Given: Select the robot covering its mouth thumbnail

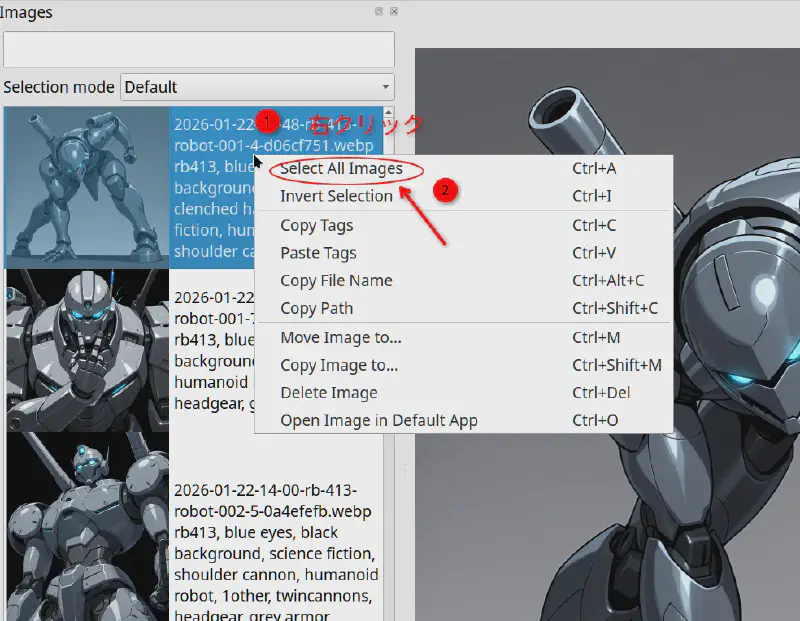Looking at the screenshot, I should point(86,350).
